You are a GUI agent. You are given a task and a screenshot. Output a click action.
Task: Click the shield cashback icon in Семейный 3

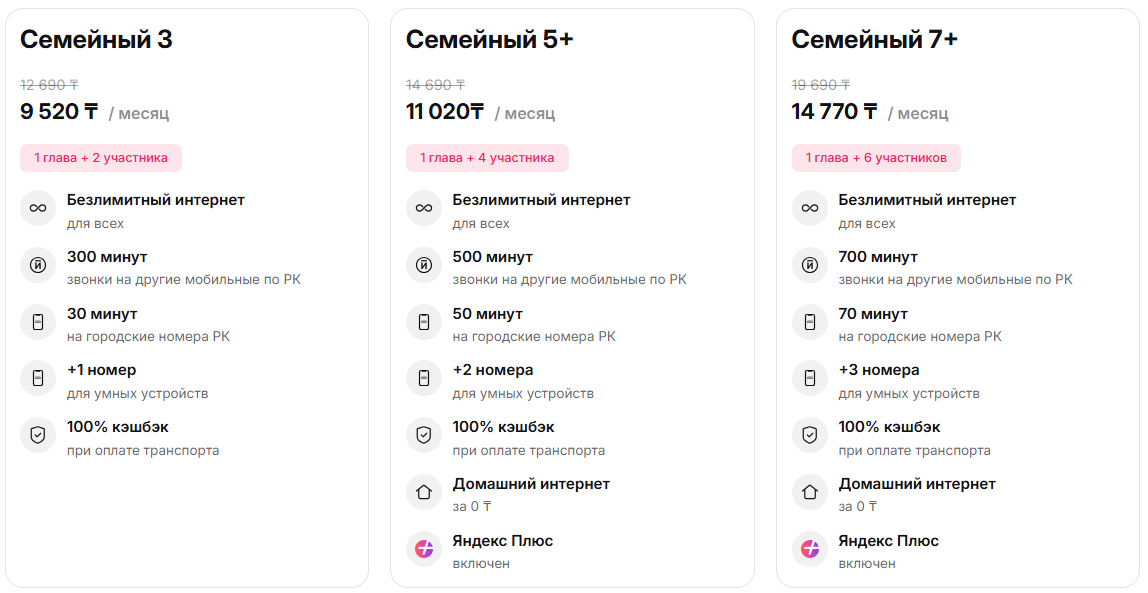tap(38, 435)
